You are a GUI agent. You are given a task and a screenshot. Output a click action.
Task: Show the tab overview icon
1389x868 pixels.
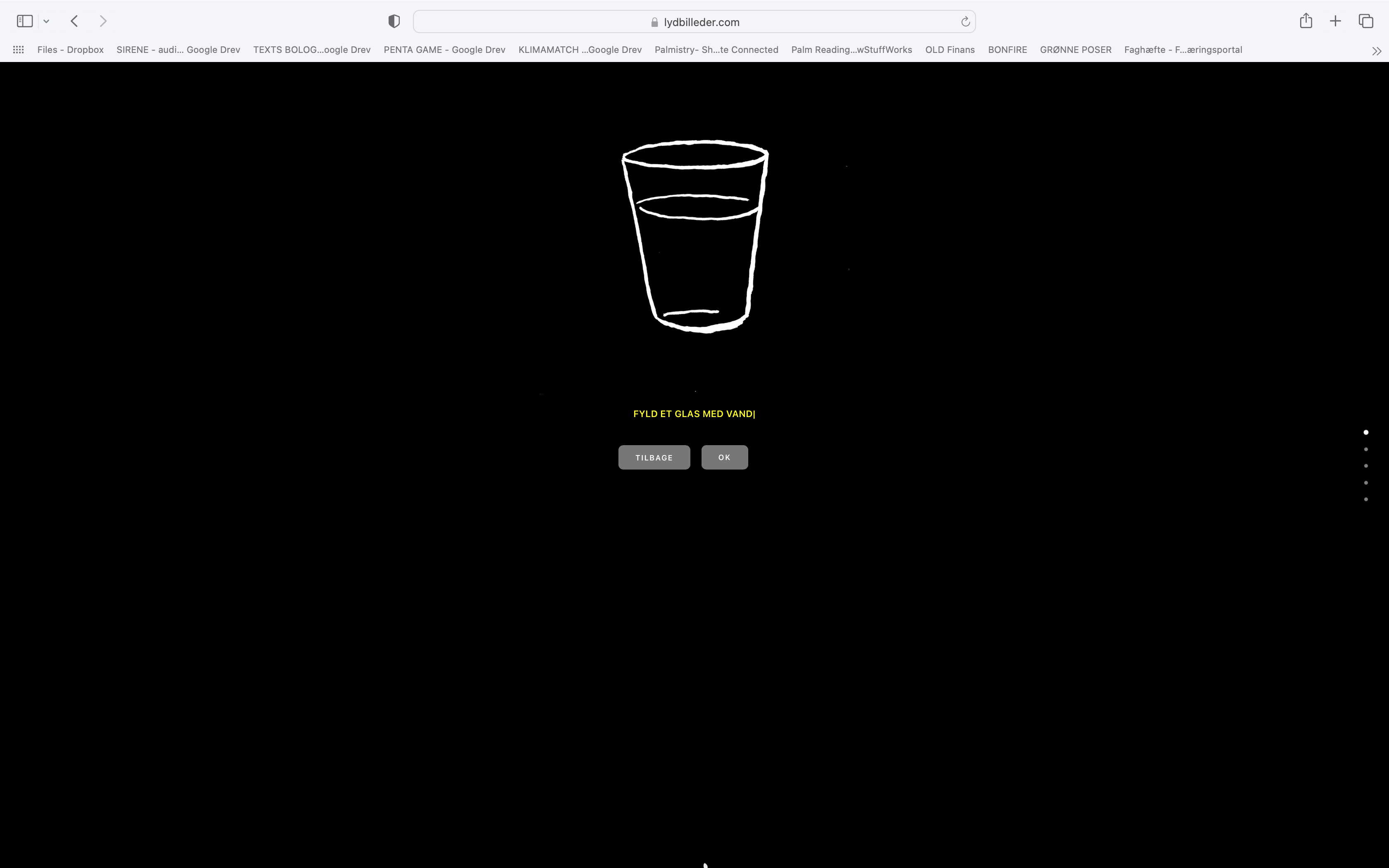click(1365, 21)
